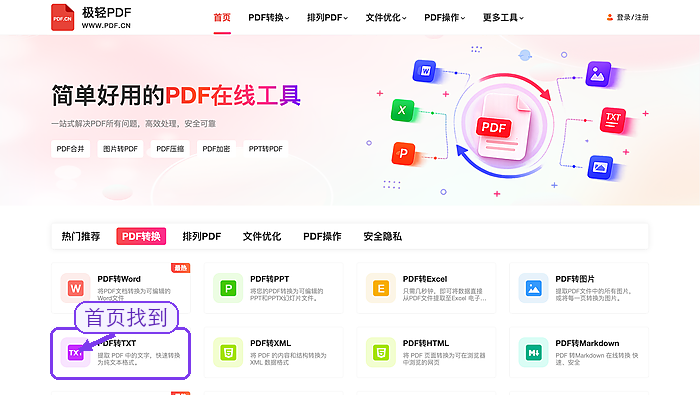This screenshot has height=395, width=700.
Task: Expand the PDF操作 navigation dropdown
Action: point(445,17)
